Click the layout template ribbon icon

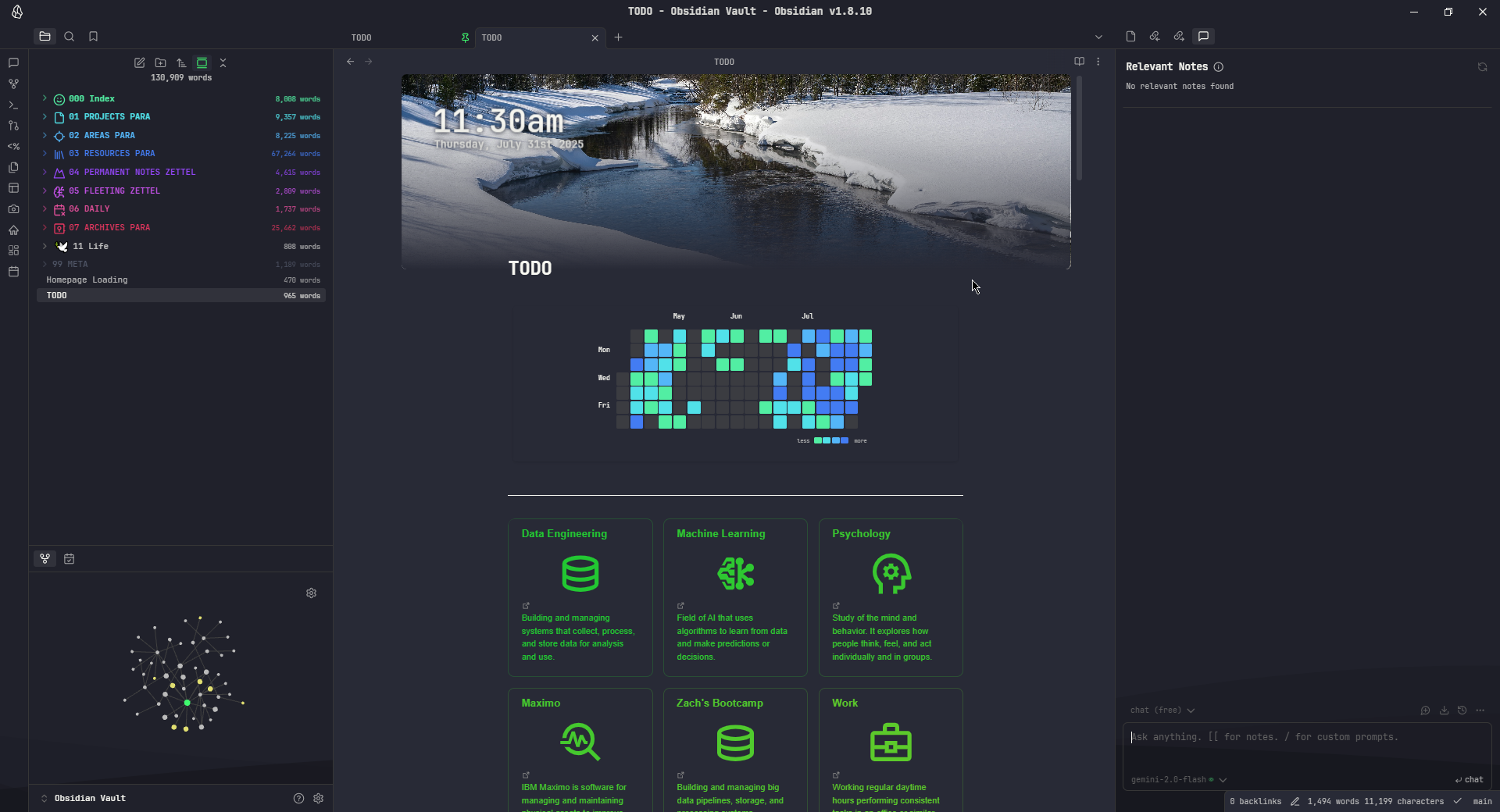(13, 188)
